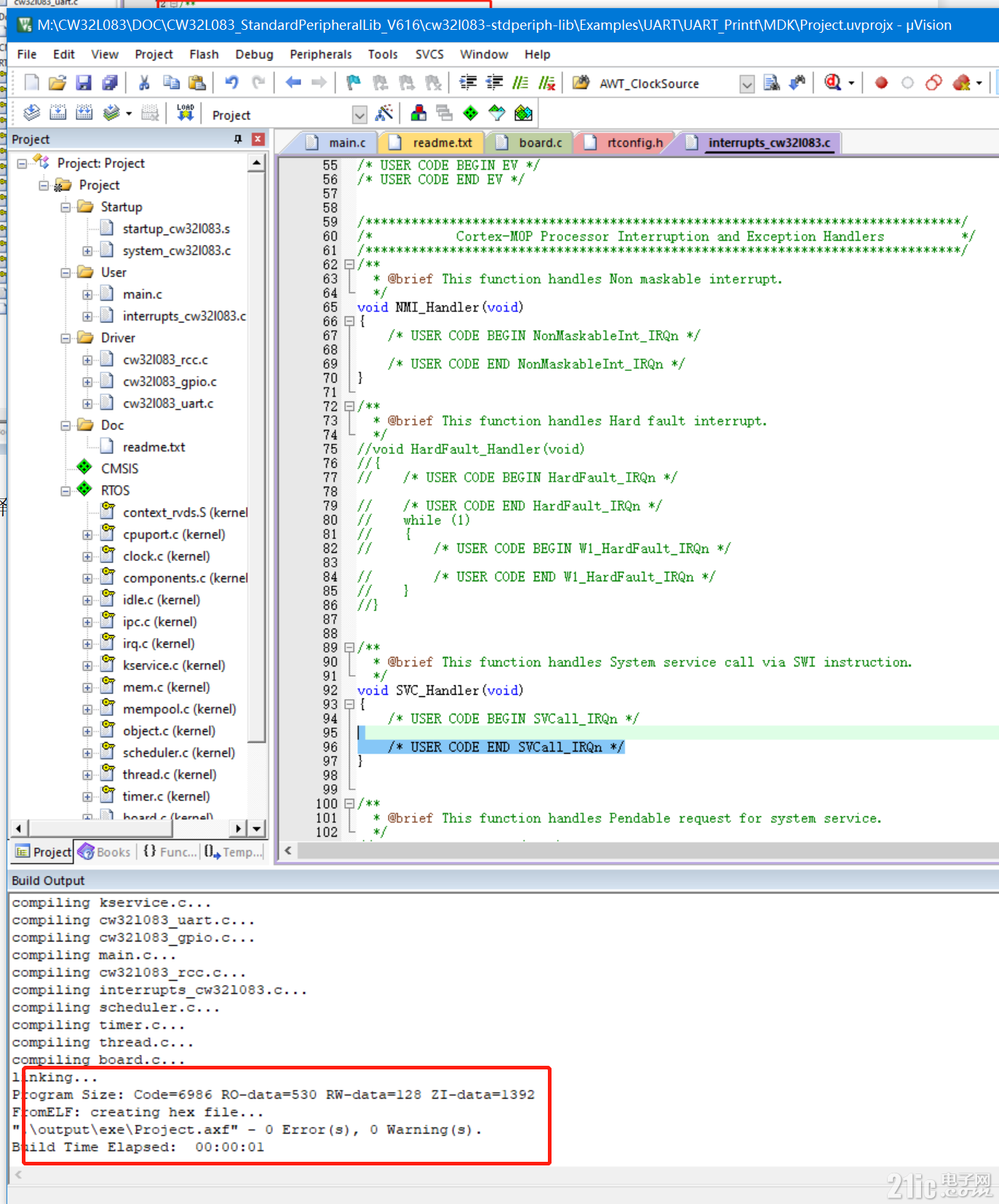Open Options for Target with the magic wand icon

coord(384,113)
